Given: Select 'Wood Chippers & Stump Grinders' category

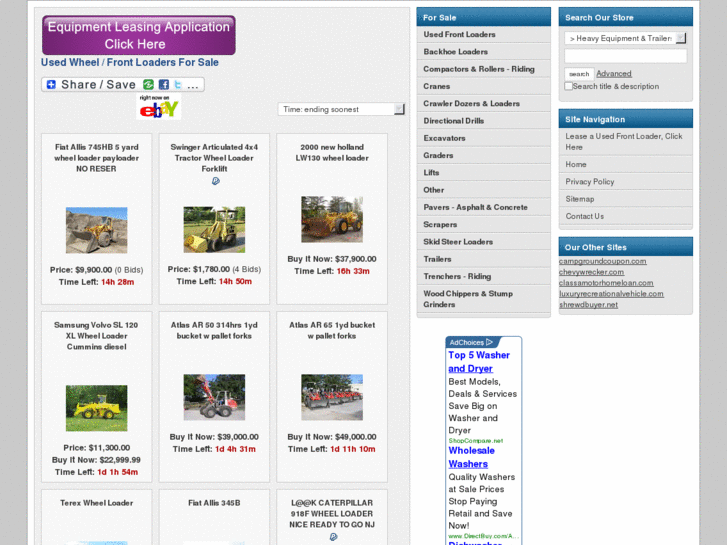Looking at the screenshot, I should pos(484,299).
